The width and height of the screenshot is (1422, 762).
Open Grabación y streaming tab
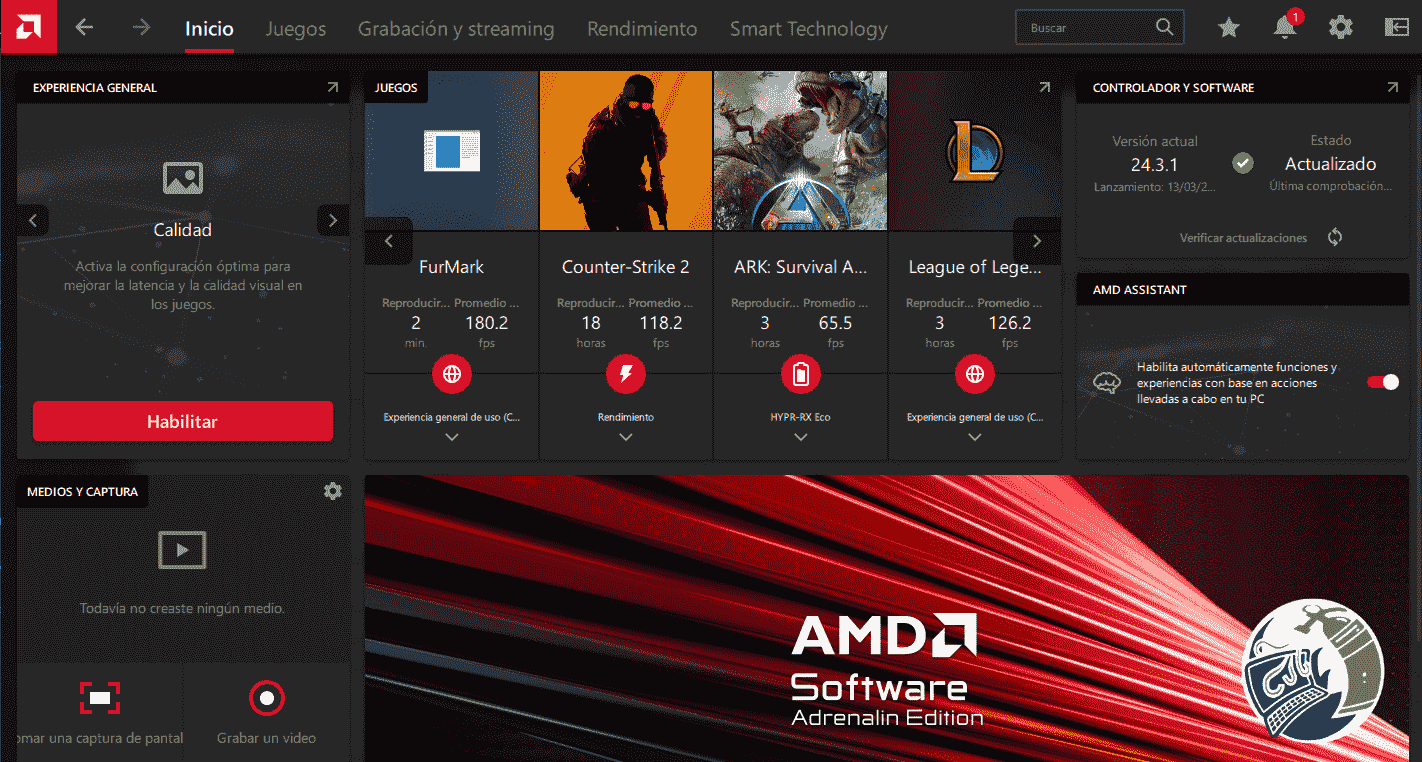click(x=456, y=29)
